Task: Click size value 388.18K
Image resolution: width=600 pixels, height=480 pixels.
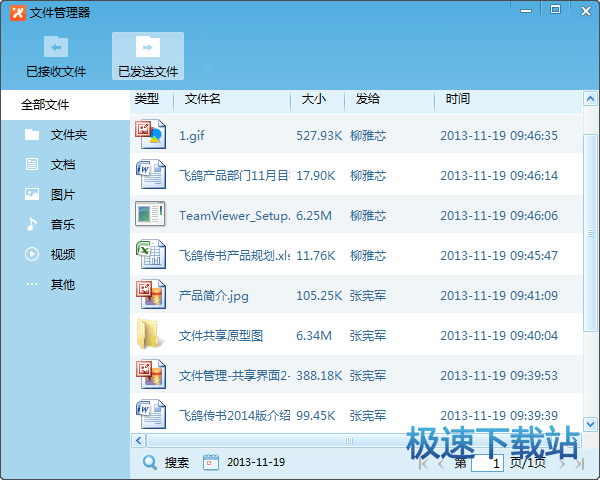Action: [319, 376]
